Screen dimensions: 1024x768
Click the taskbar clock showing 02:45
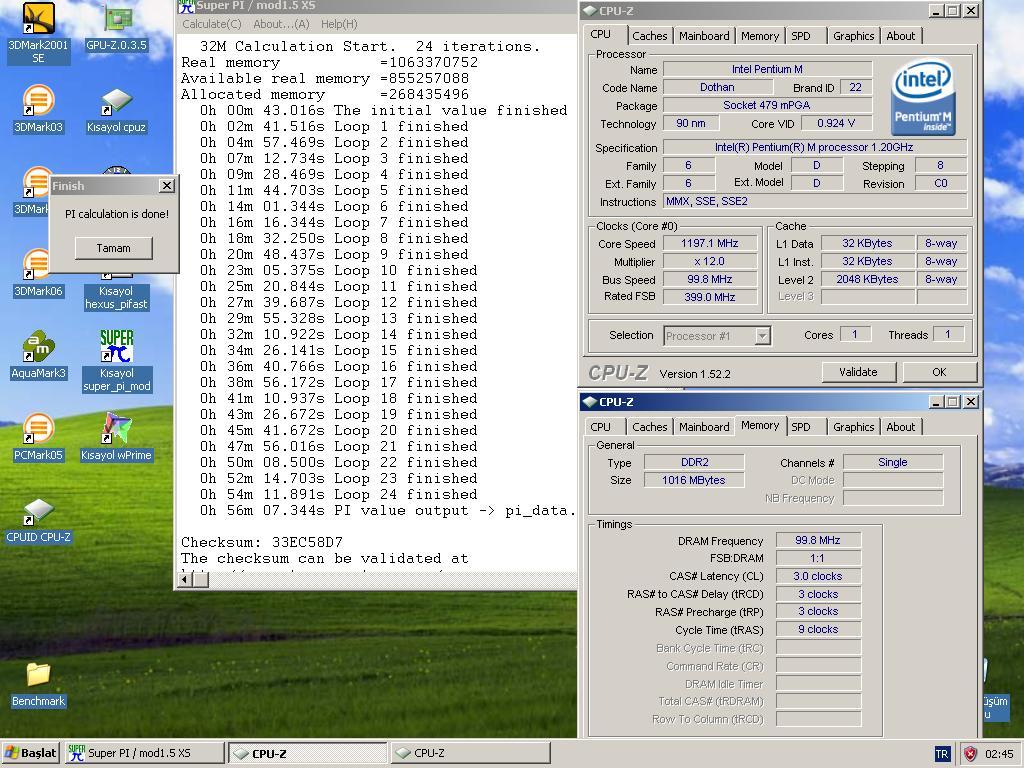point(999,754)
